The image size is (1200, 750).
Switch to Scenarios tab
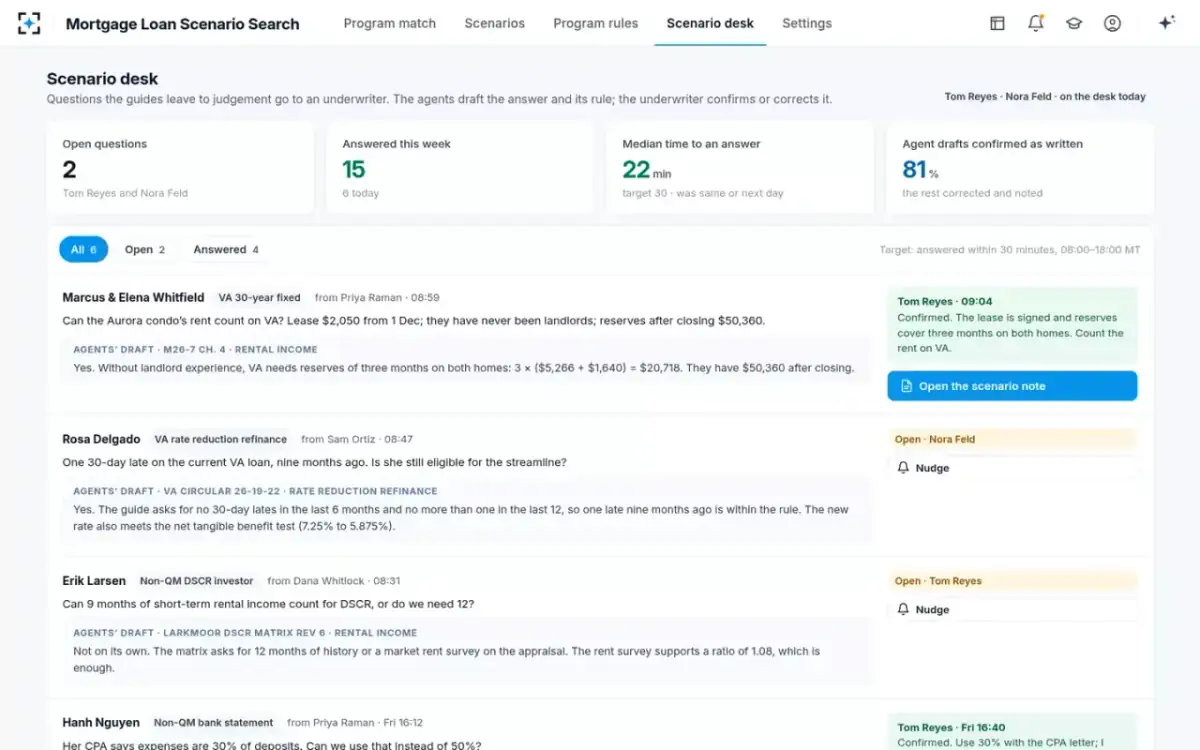[x=494, y=23]
